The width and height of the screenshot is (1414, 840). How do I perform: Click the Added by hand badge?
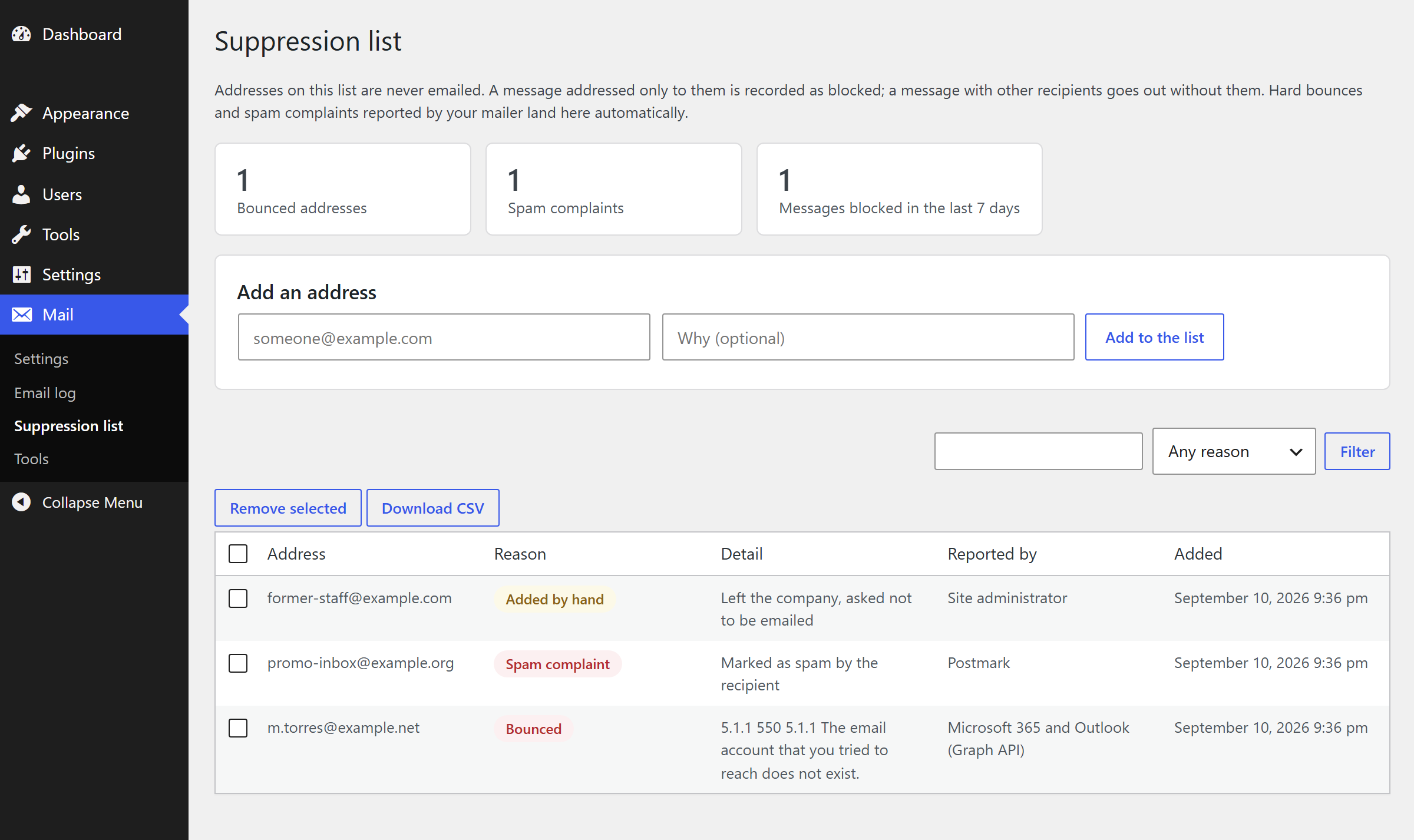tap(554, 599)
